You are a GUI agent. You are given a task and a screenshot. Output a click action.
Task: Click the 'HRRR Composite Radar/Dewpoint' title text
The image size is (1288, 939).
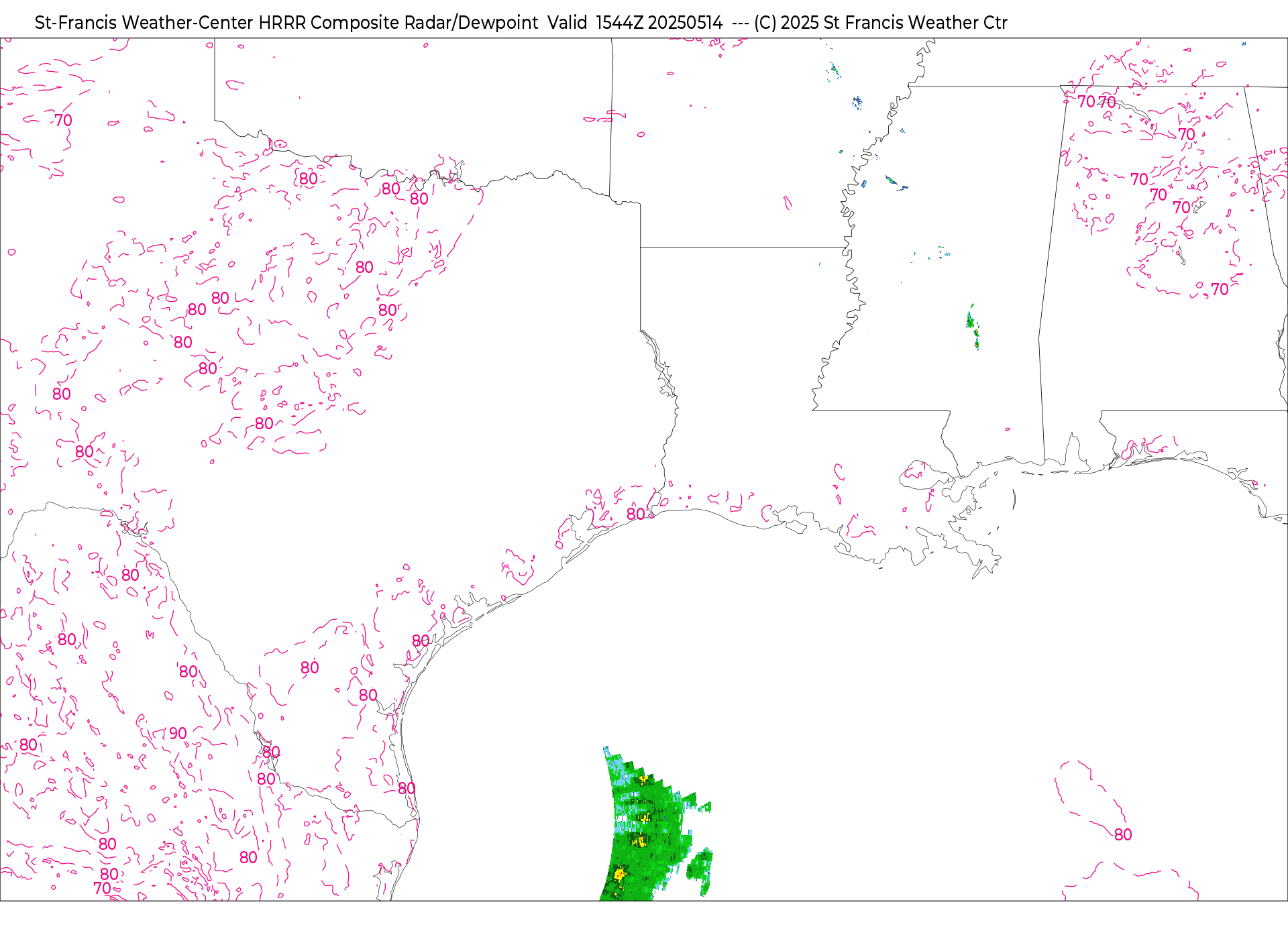[398, 23]
